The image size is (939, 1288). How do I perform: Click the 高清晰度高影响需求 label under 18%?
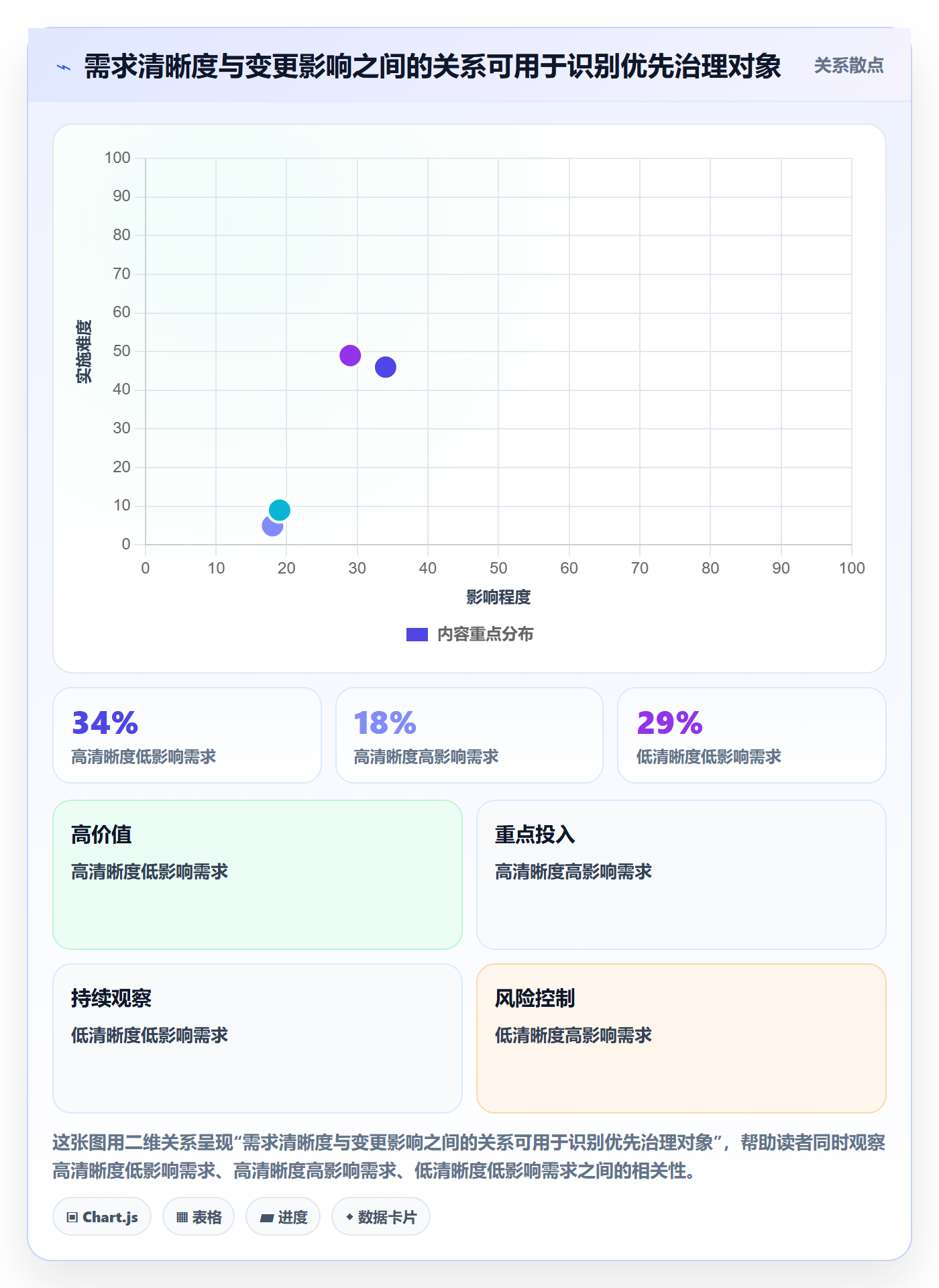(x=426, y=757)
